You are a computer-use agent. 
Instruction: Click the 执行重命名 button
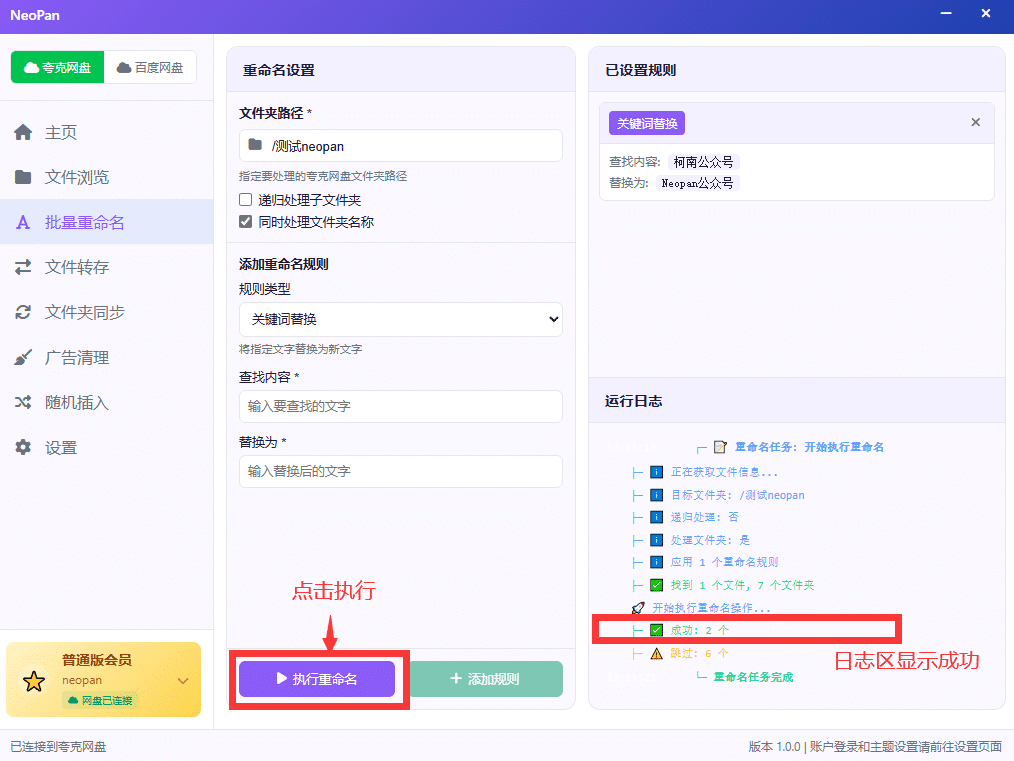click(317, 679)
